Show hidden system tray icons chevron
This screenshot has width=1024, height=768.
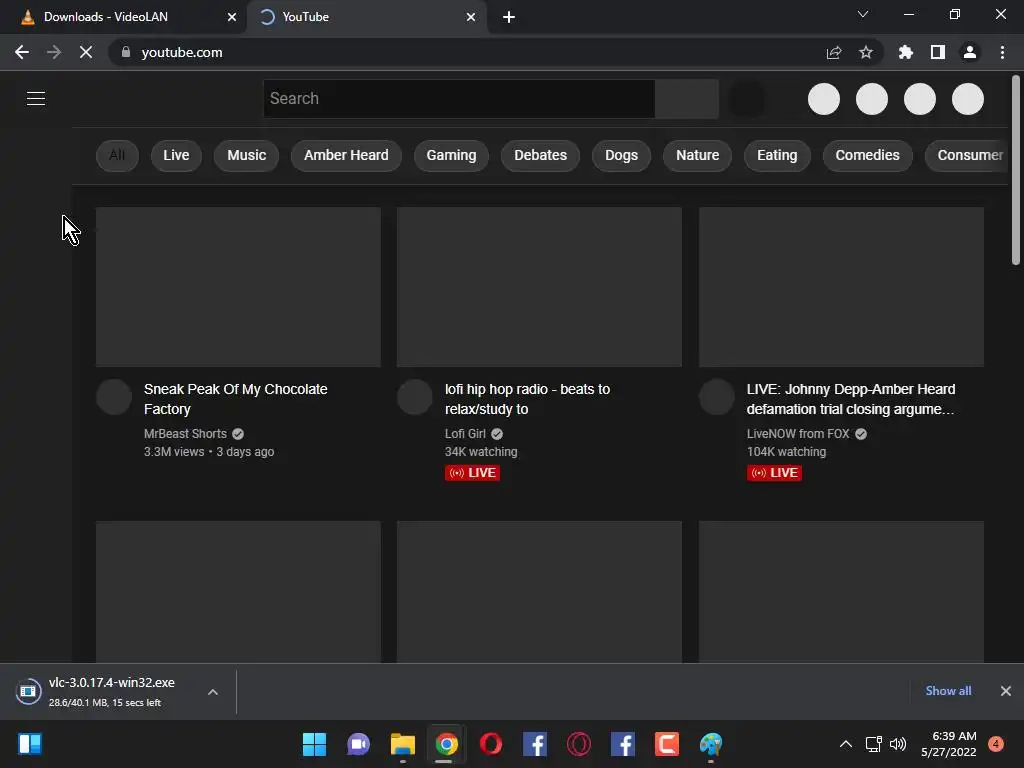click(845, 744)
